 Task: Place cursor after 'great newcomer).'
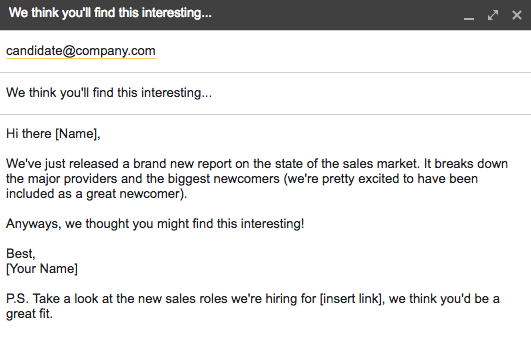(x=188, y=194)
